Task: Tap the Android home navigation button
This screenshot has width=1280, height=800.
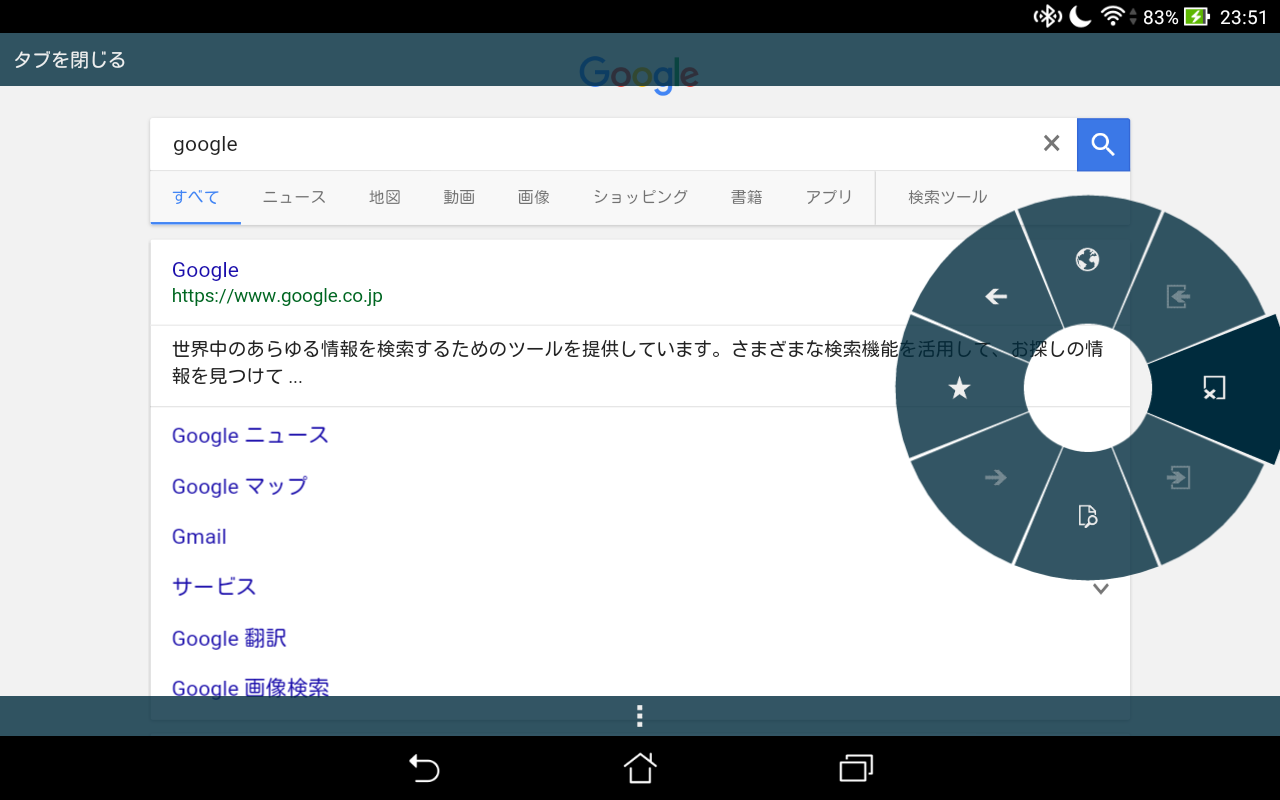Action: pyautogui.click(x=640, y=768)
